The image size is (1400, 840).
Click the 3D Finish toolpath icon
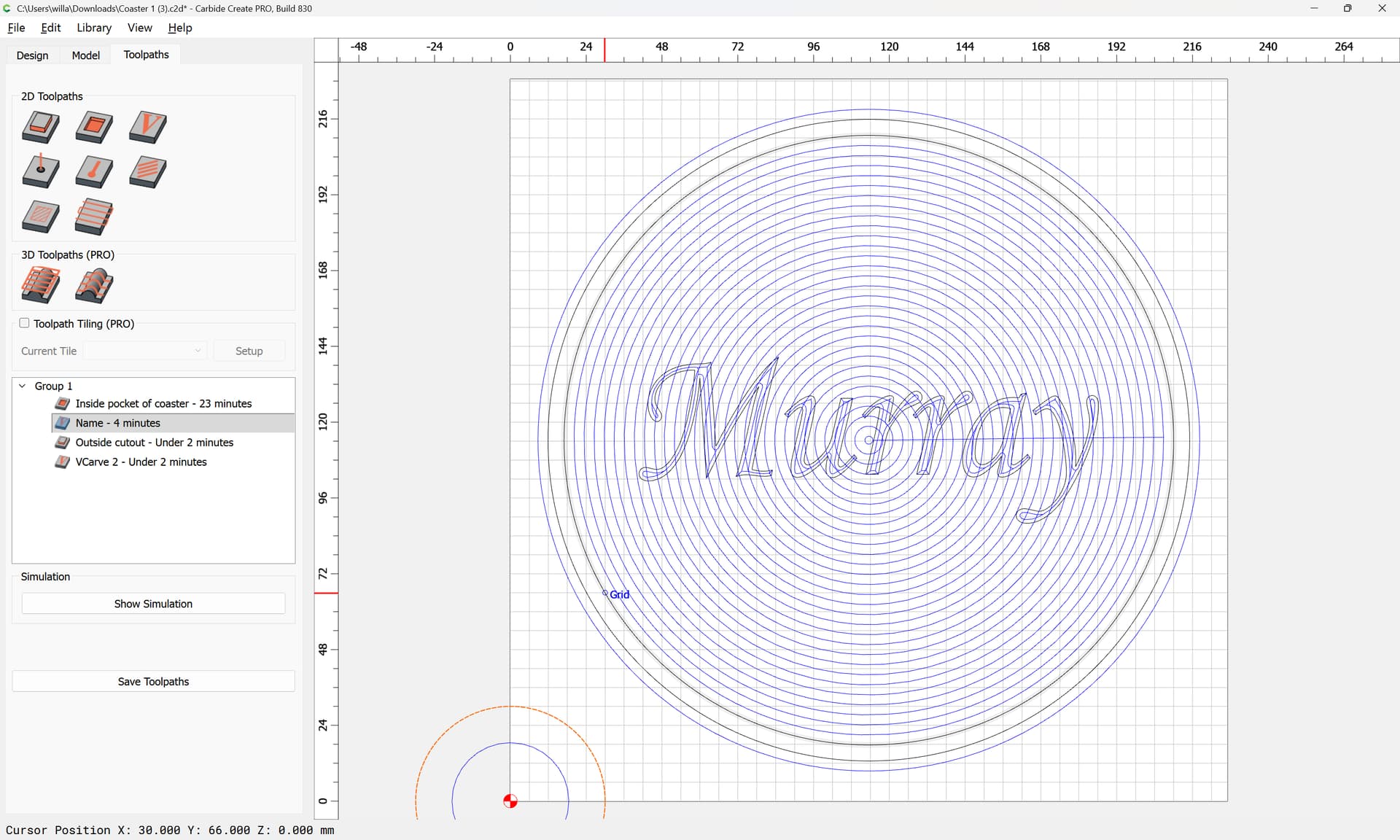tap(94, 285)
